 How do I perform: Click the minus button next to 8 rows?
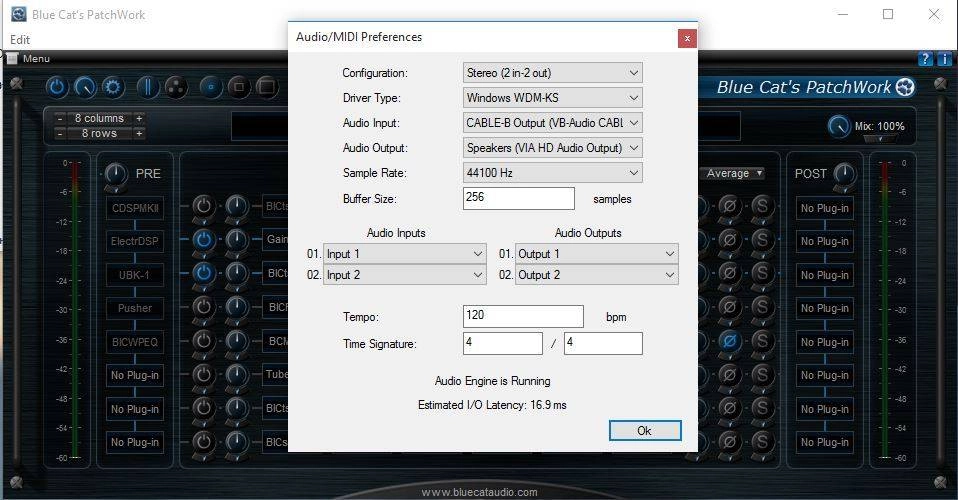click(x=60, y=133)
